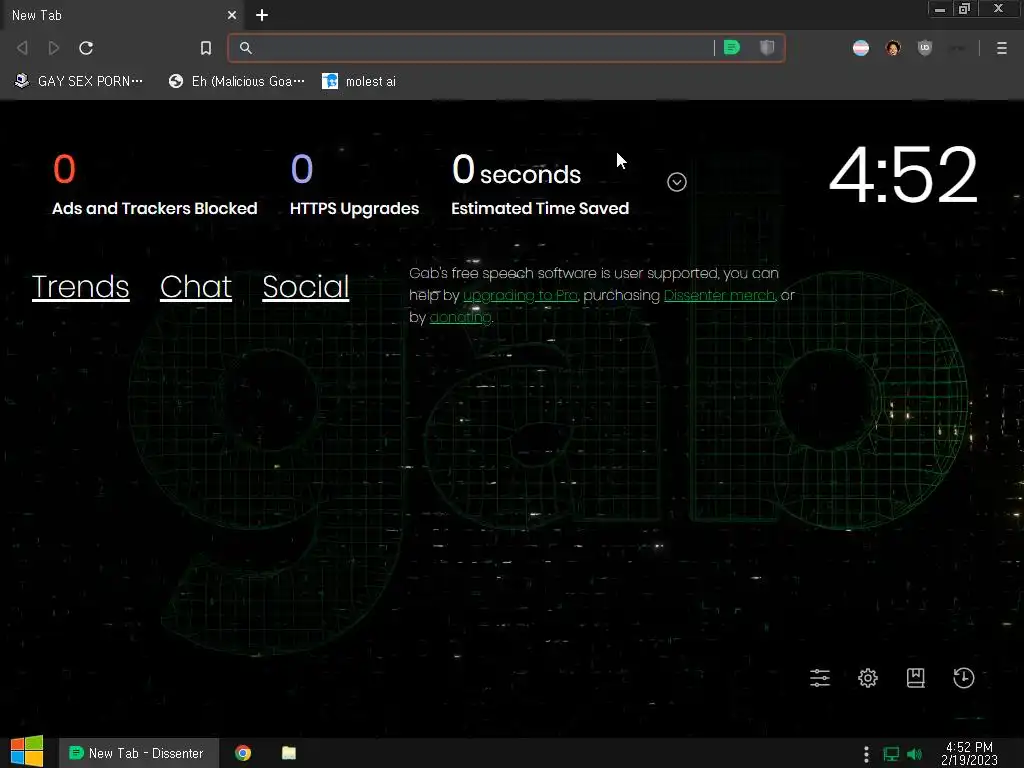Screen dimensions: 1024x768
Task: Click the face avatar extension icon
Action: point(893,48)
